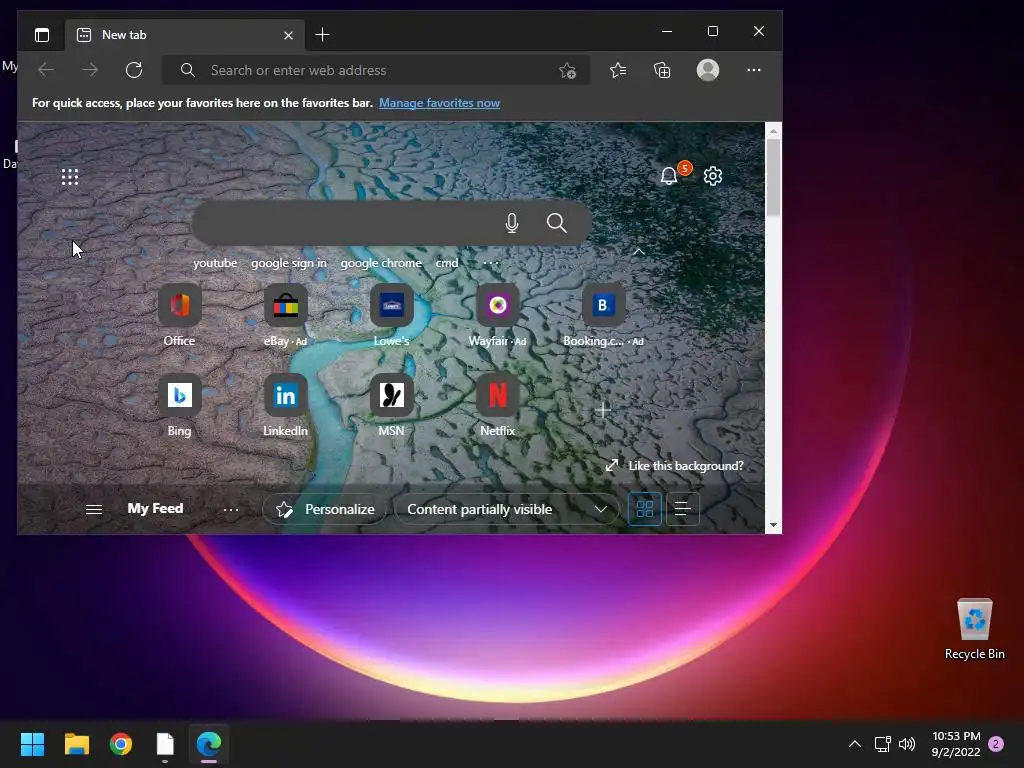Open the Netflix quick link

[498, 406]
